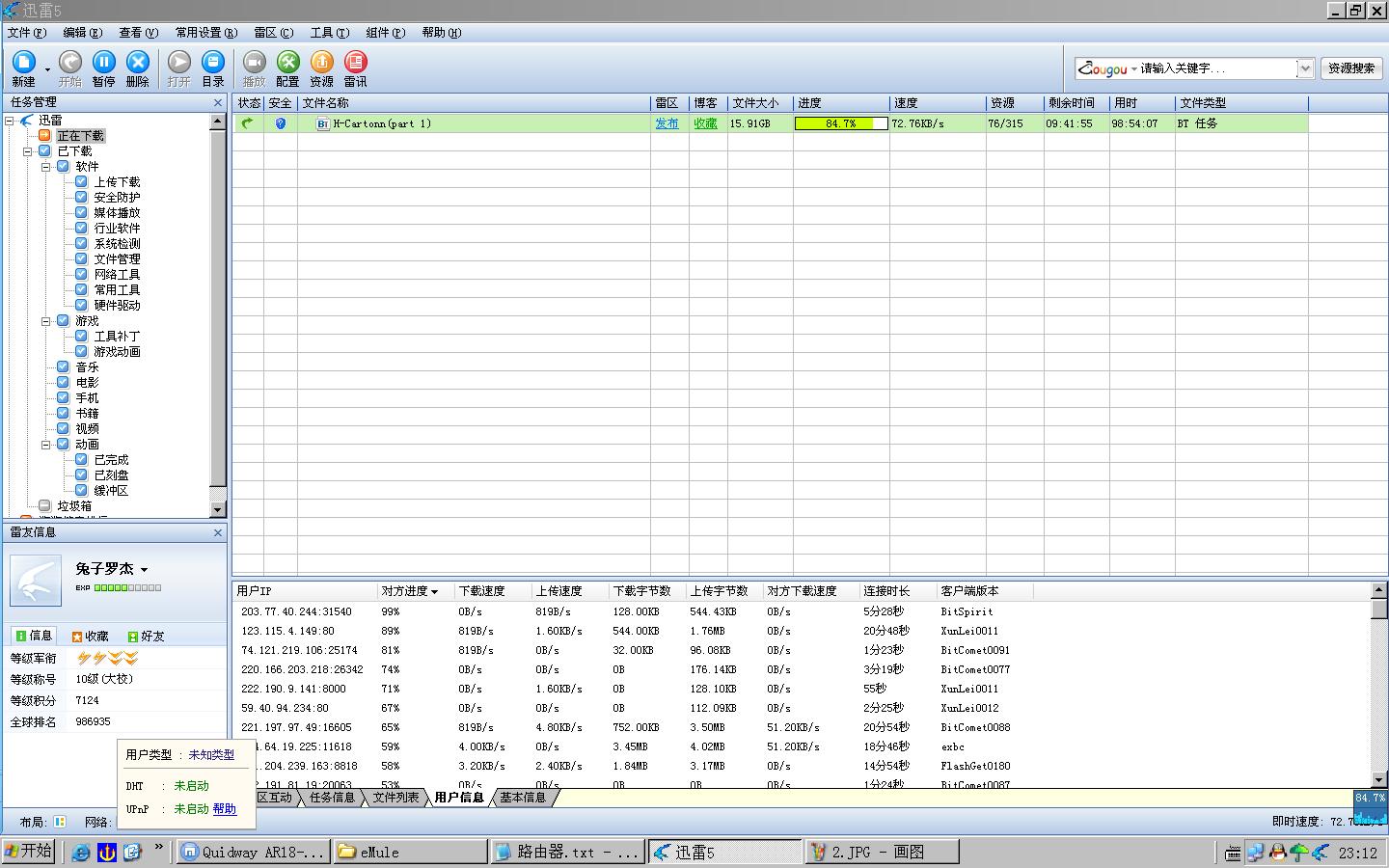
Task: Toggle the 软件 category checkbox
Action: point(63,167)
